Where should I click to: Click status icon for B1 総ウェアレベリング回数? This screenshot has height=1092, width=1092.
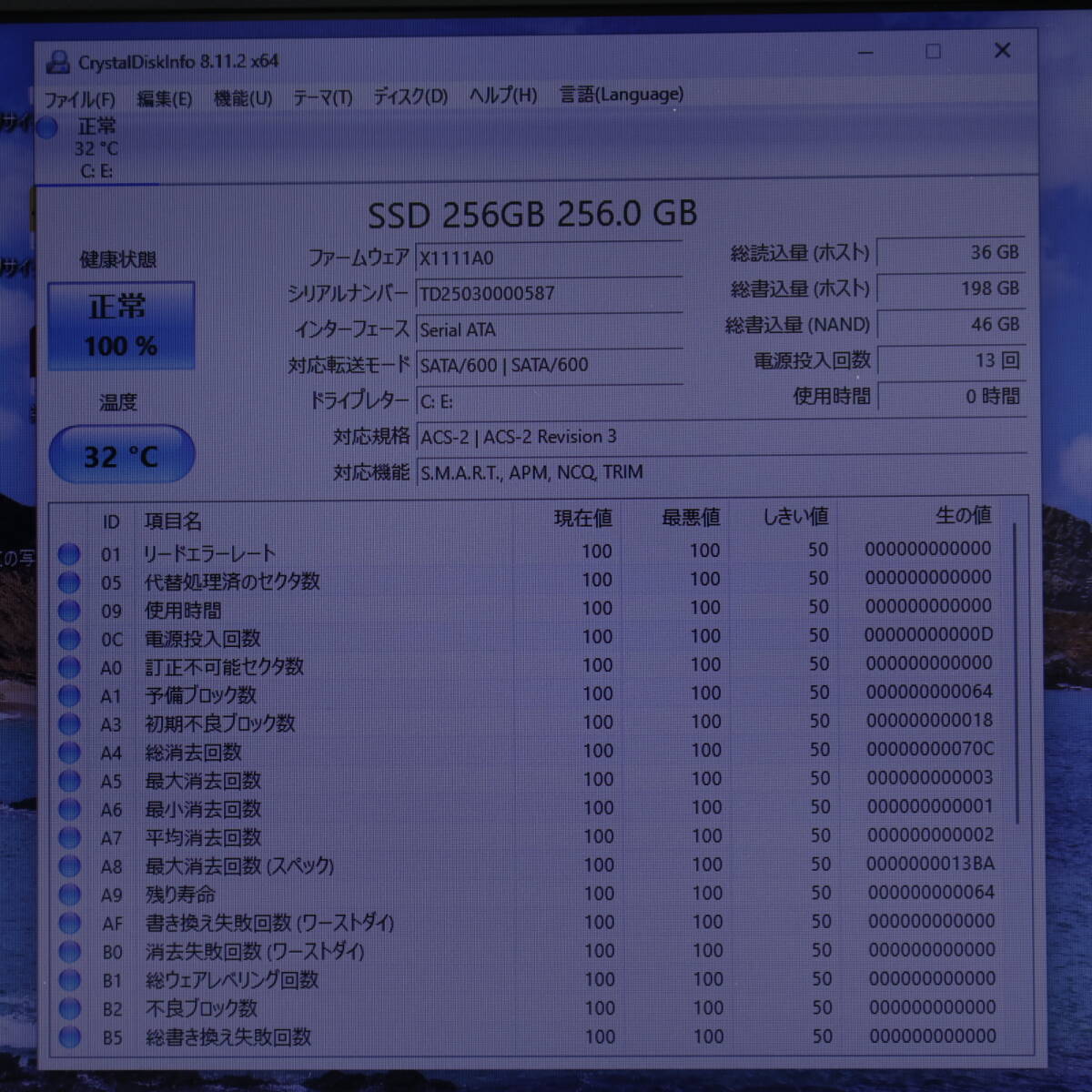coord(70,980)
